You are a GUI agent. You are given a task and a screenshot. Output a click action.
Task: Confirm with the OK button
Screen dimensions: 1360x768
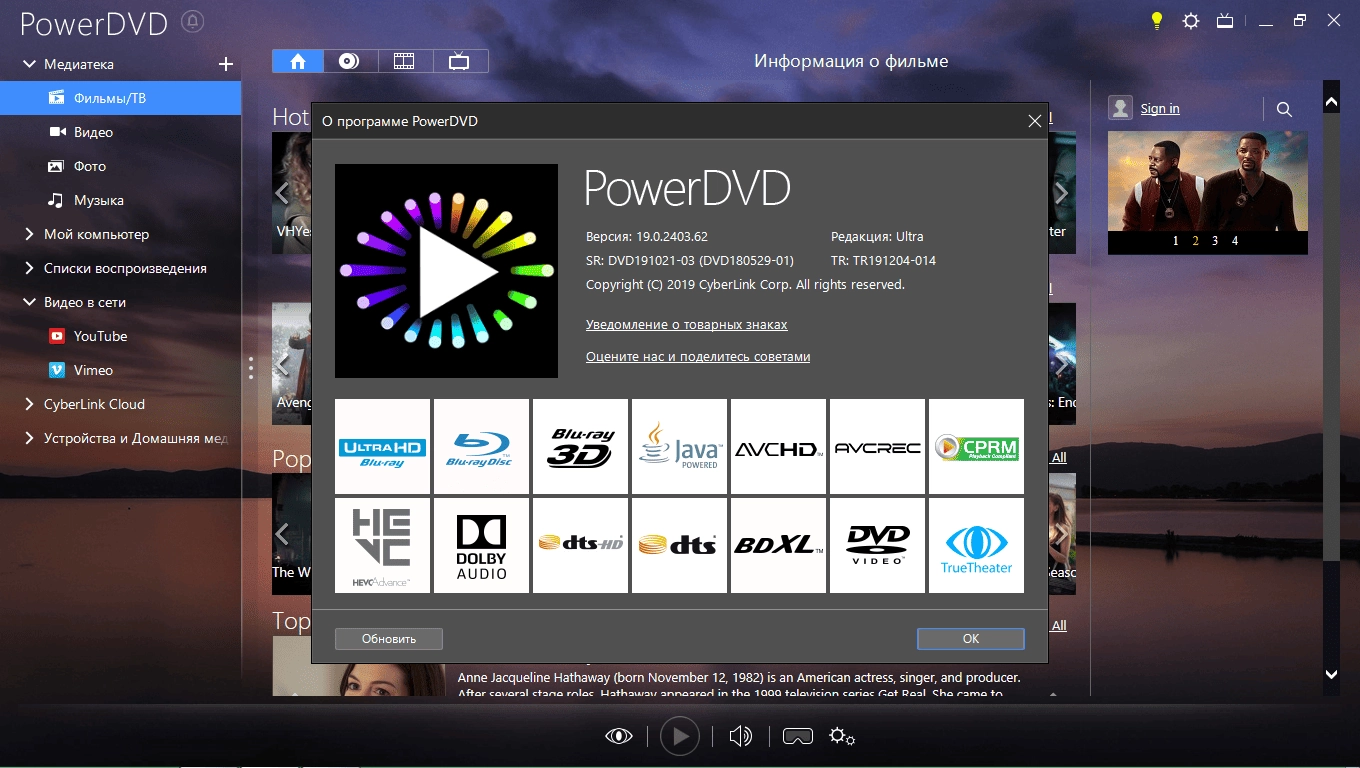click(x=971, y=638)
